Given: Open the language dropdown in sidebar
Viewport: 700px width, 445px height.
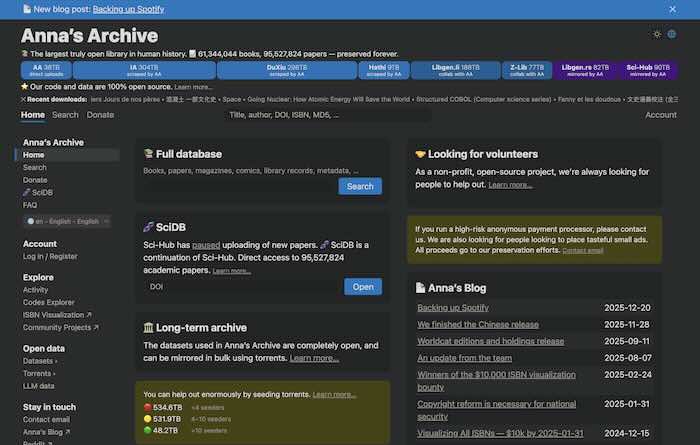Looking at the screenshot, I should (66, 221).
